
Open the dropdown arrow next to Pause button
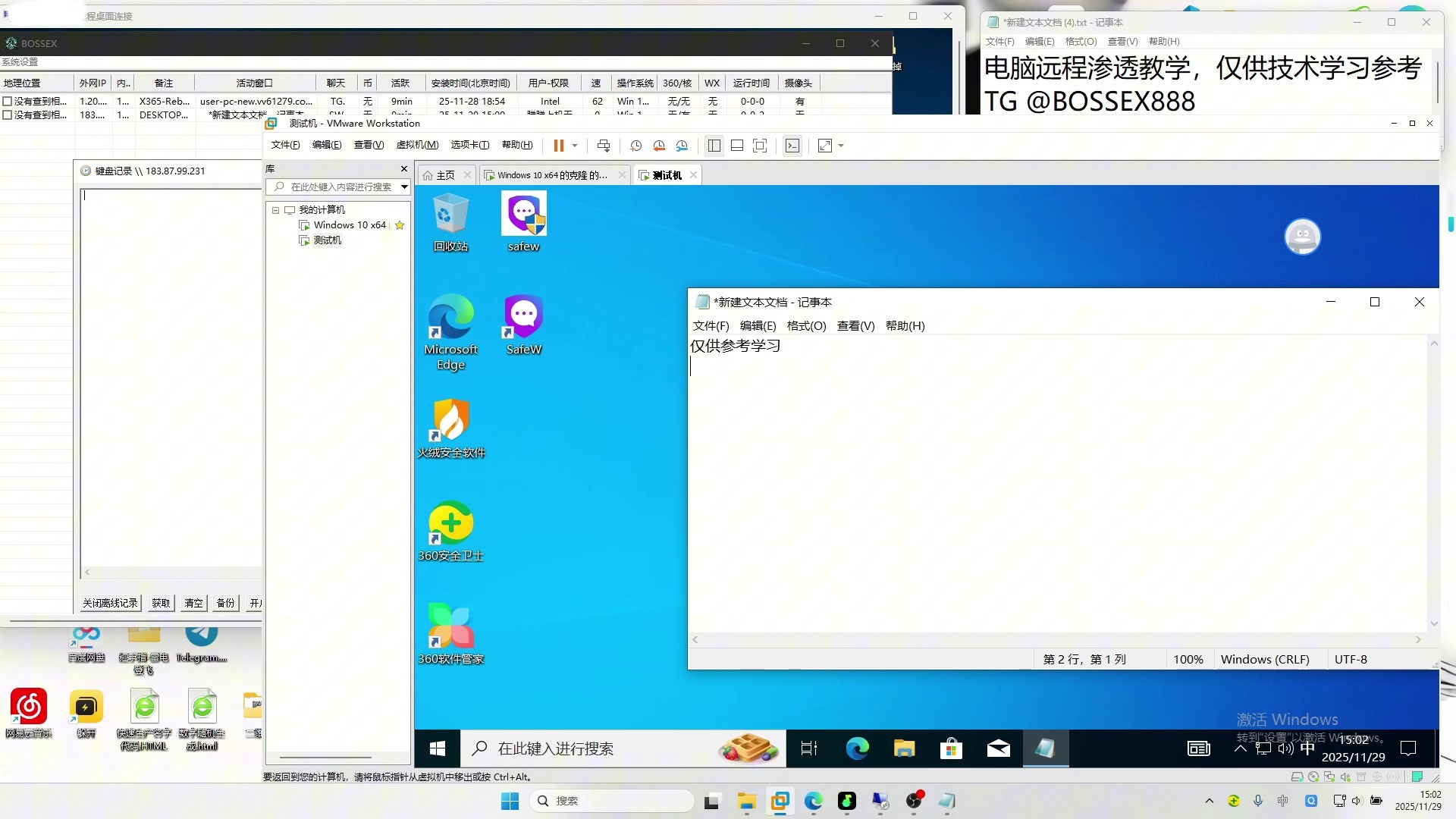pos(575,146)
